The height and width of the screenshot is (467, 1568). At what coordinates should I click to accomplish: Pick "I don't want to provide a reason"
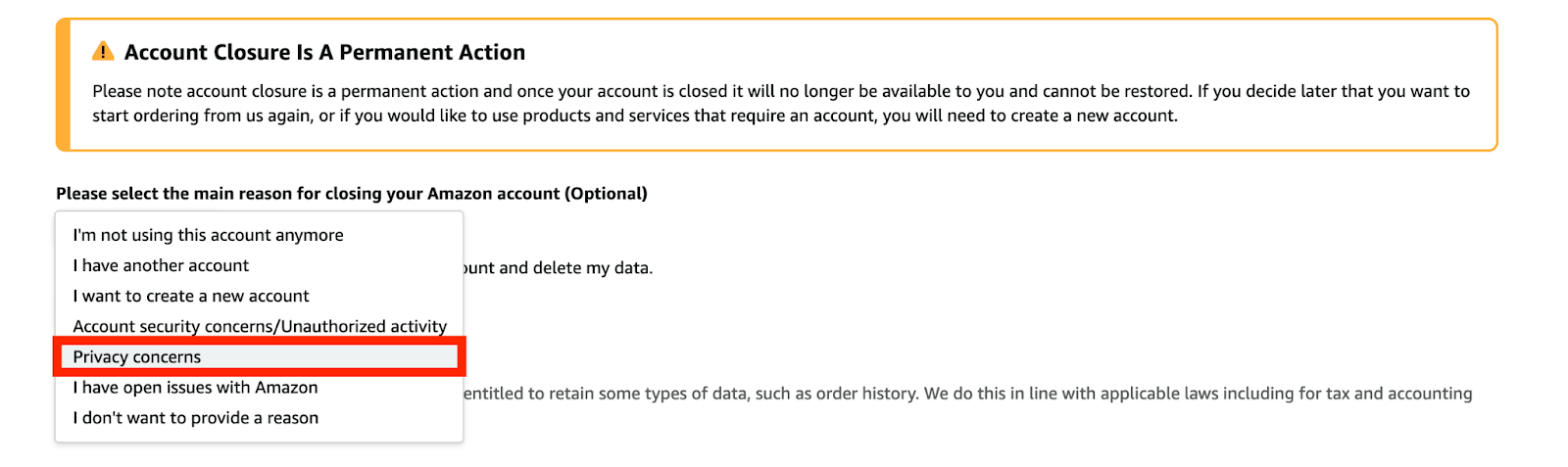(196, 418)
